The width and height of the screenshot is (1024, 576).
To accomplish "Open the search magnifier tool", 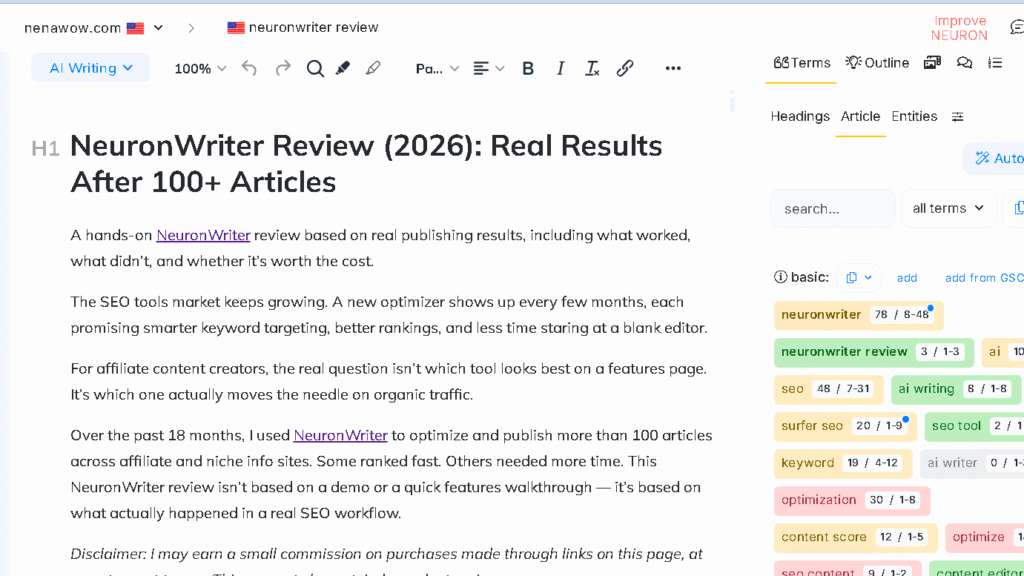I will pyautogui.click(x=315, y=68).
